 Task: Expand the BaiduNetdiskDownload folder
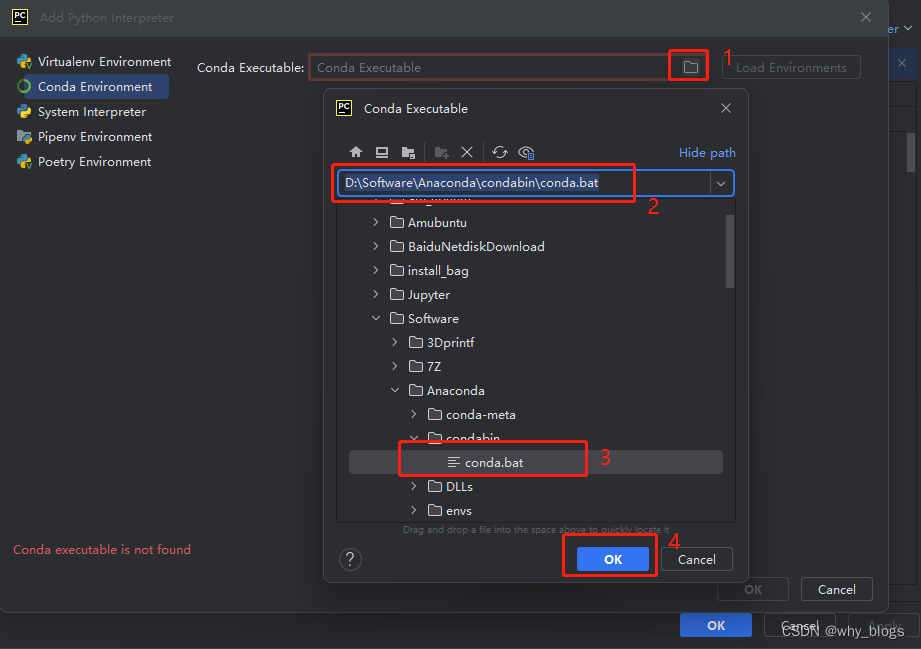point(376,247)
